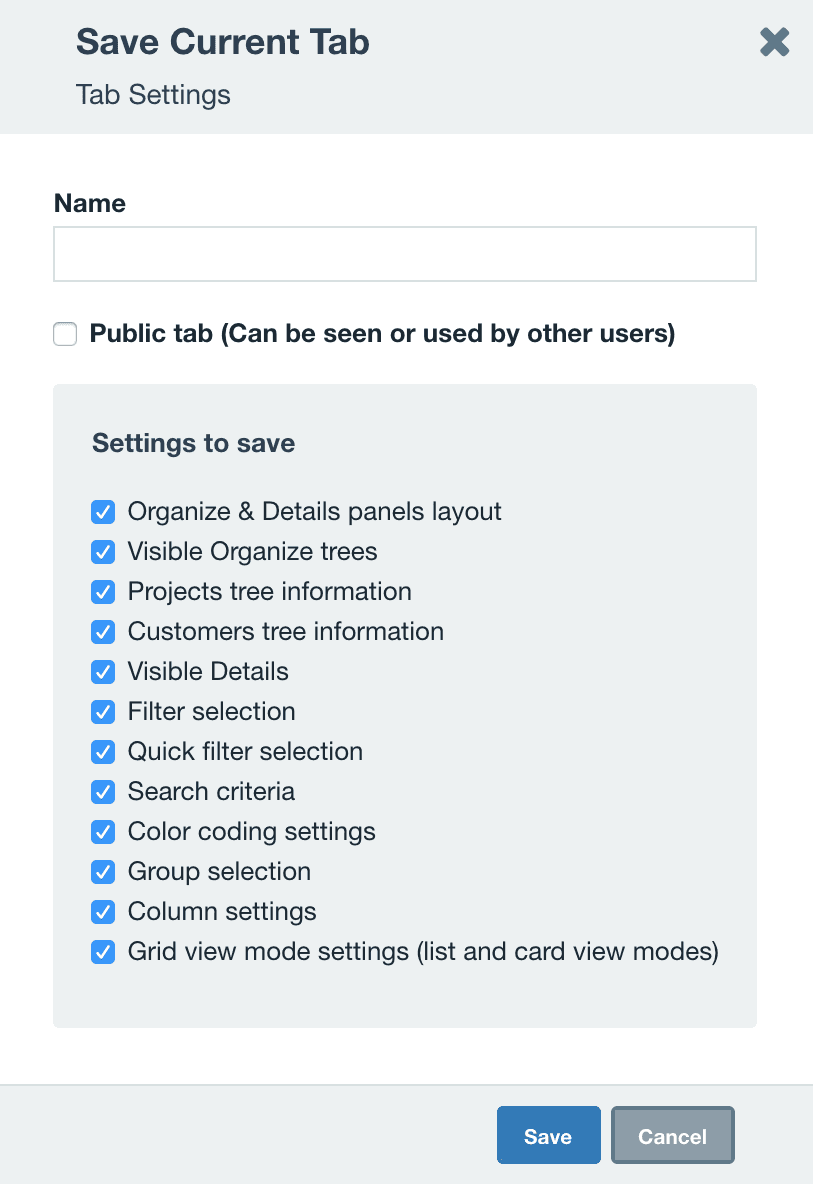Click inside the Name text field
Screen dimensions: 813x1184
[404, 254]
